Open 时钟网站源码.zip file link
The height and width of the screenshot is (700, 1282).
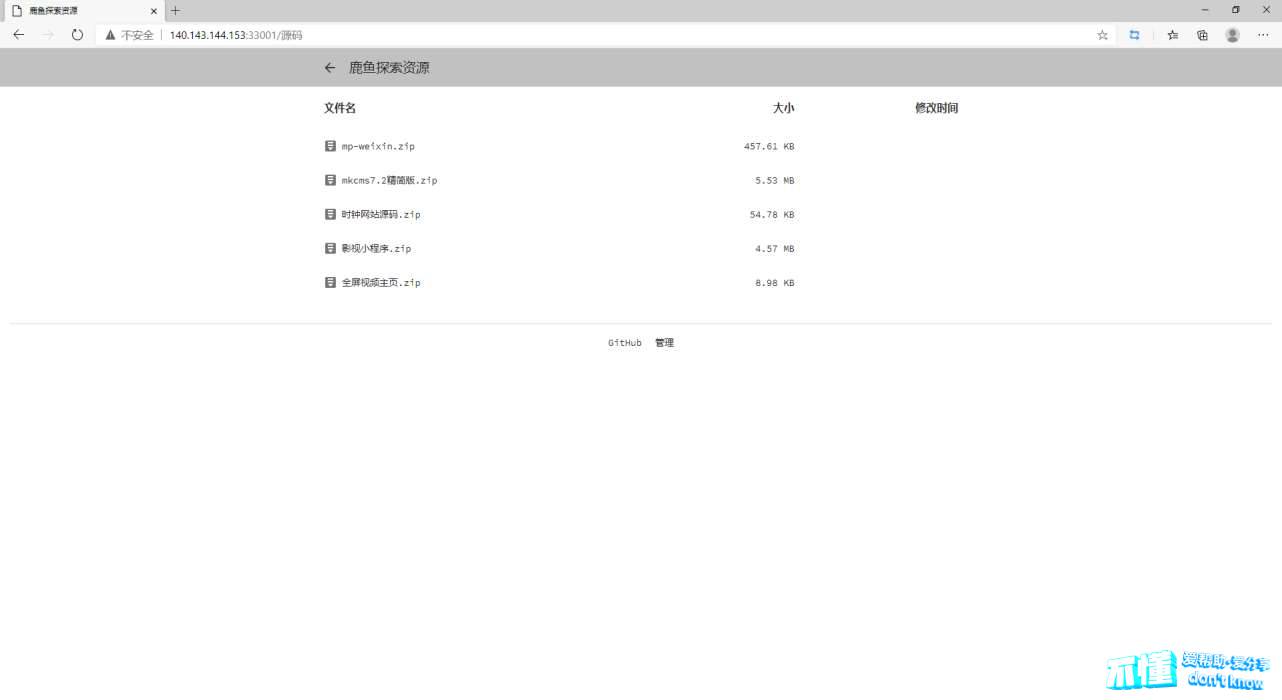(x=381, y=214)
